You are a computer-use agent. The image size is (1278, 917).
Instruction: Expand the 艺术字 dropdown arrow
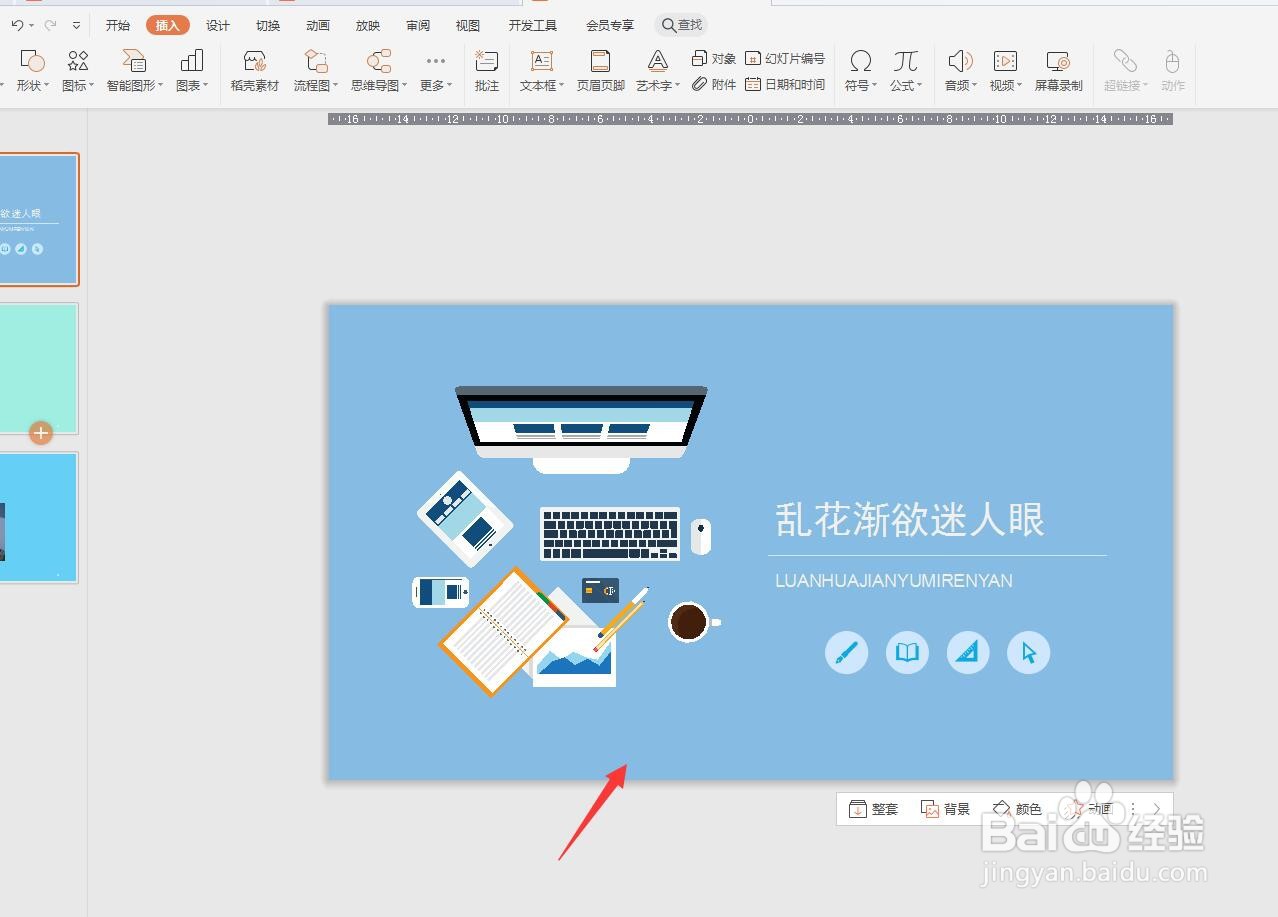pyautogui.click(x=678, y=86)
